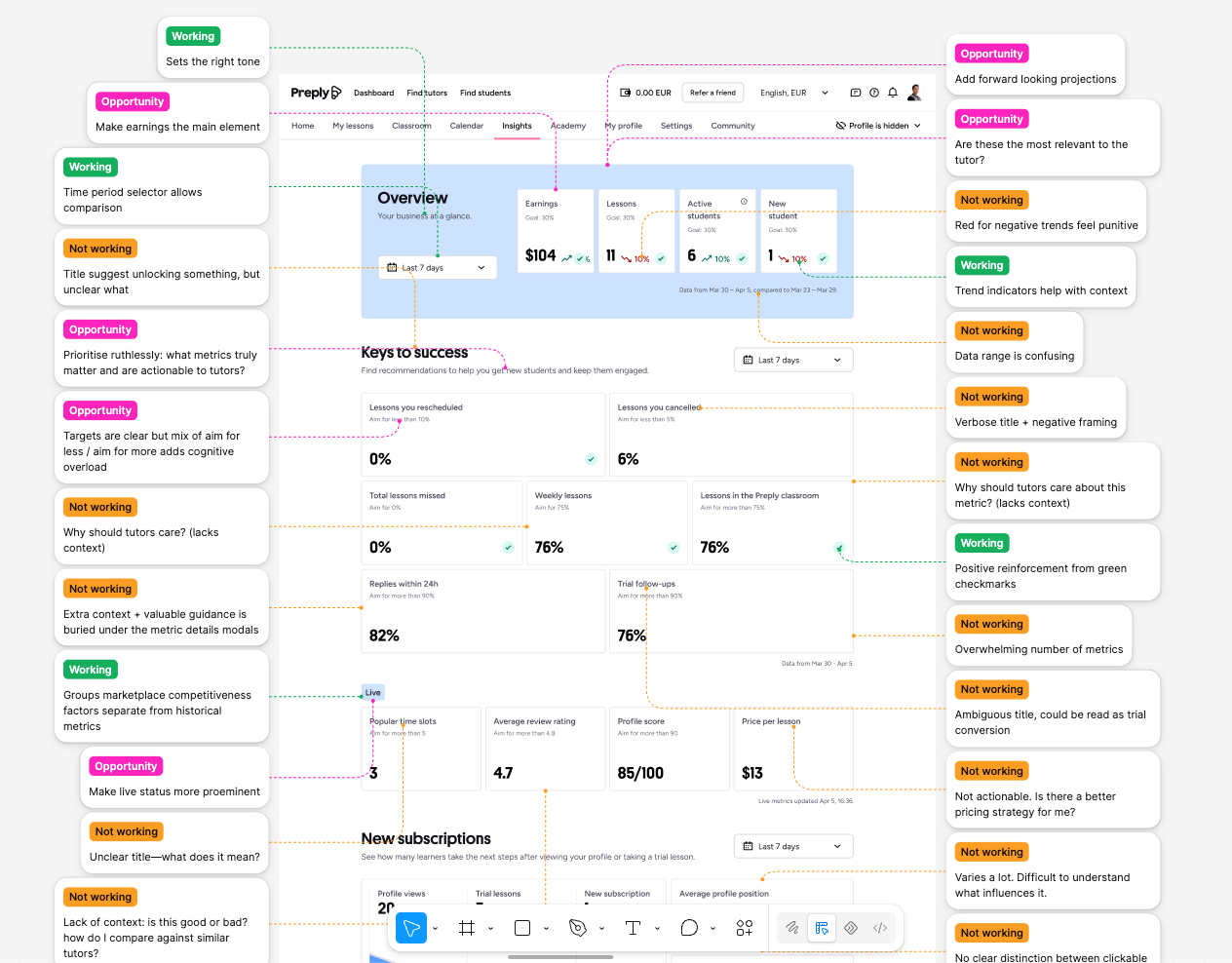The image size is (1232, 963).
Task: Open Find students link
Action: (485, 93)
